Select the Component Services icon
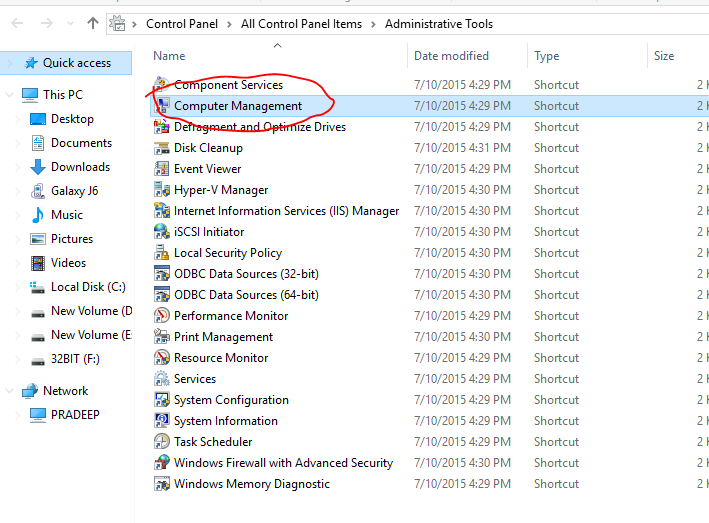709x523 pixels. click(x=161, y=85)
